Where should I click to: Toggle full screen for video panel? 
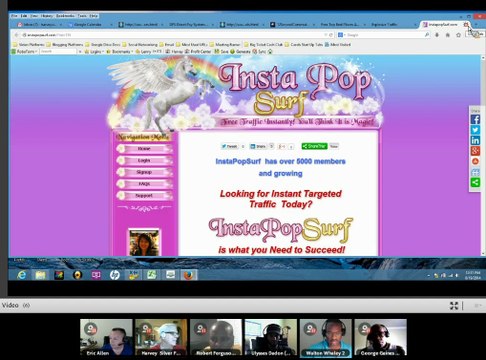coord(454,306)
